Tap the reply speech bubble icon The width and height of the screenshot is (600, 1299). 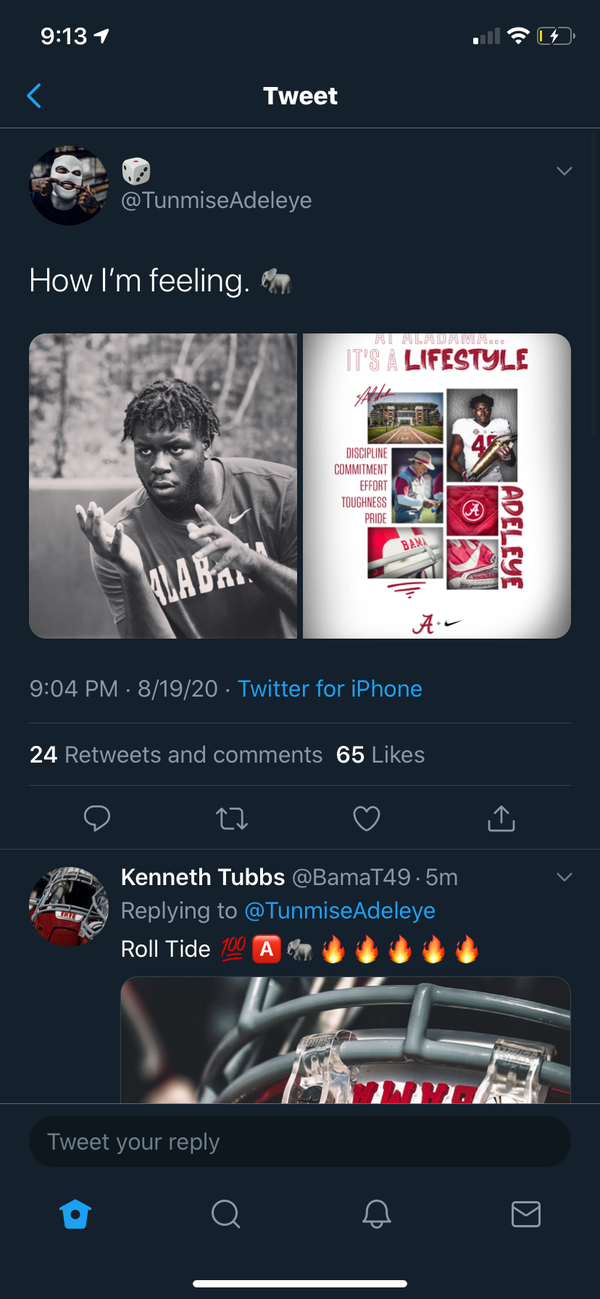point(97,819)
